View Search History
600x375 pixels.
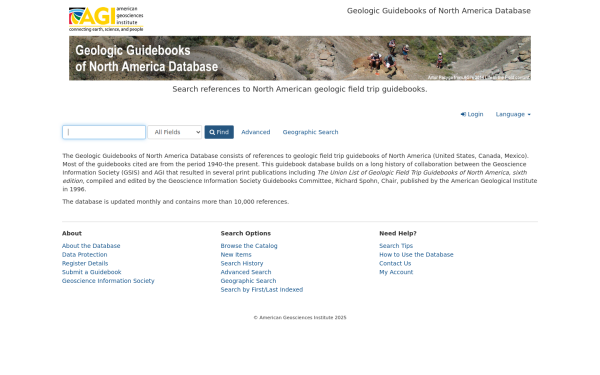pos(242,263)
